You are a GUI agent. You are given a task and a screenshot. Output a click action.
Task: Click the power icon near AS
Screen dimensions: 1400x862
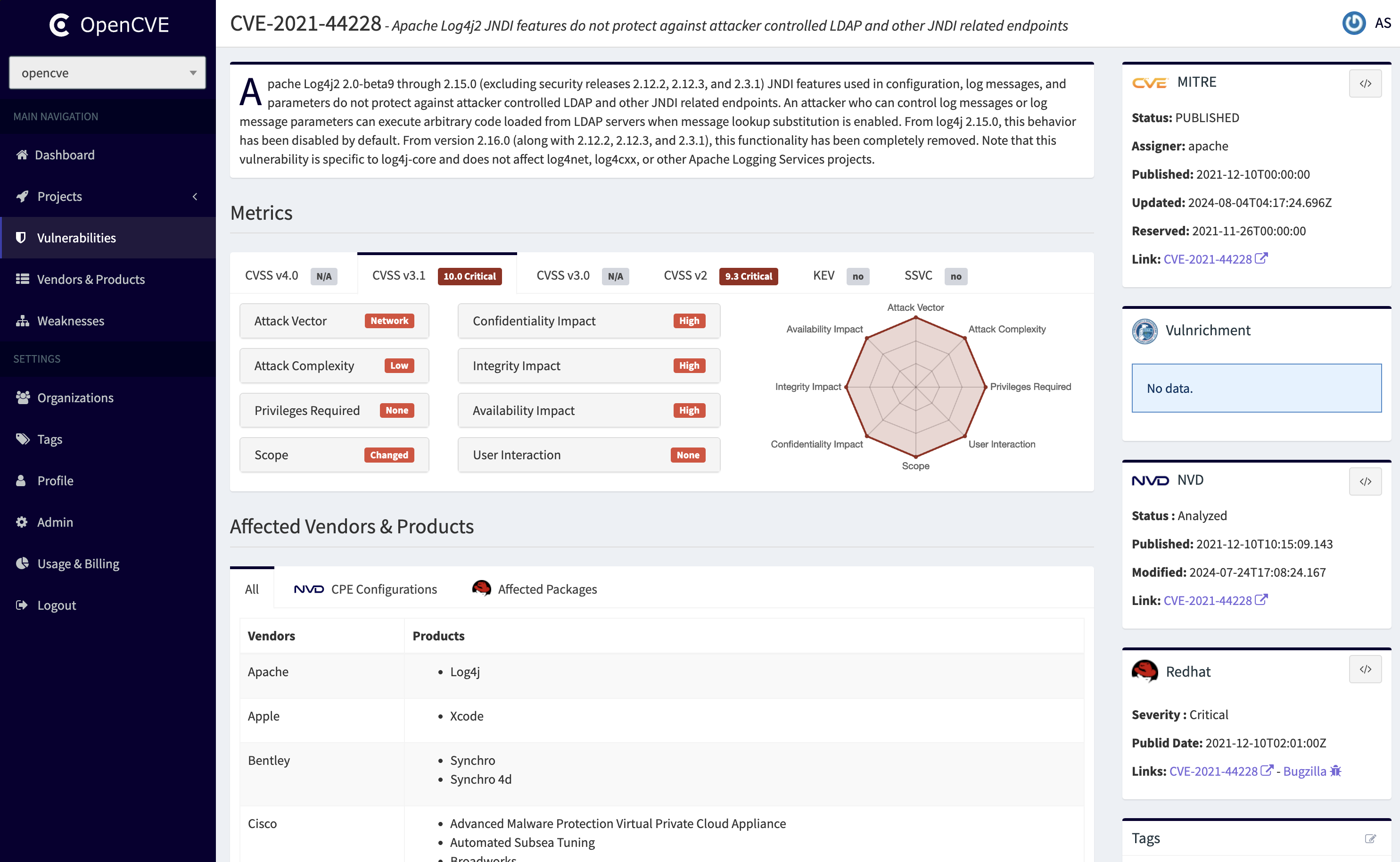tap(1353, 24)
